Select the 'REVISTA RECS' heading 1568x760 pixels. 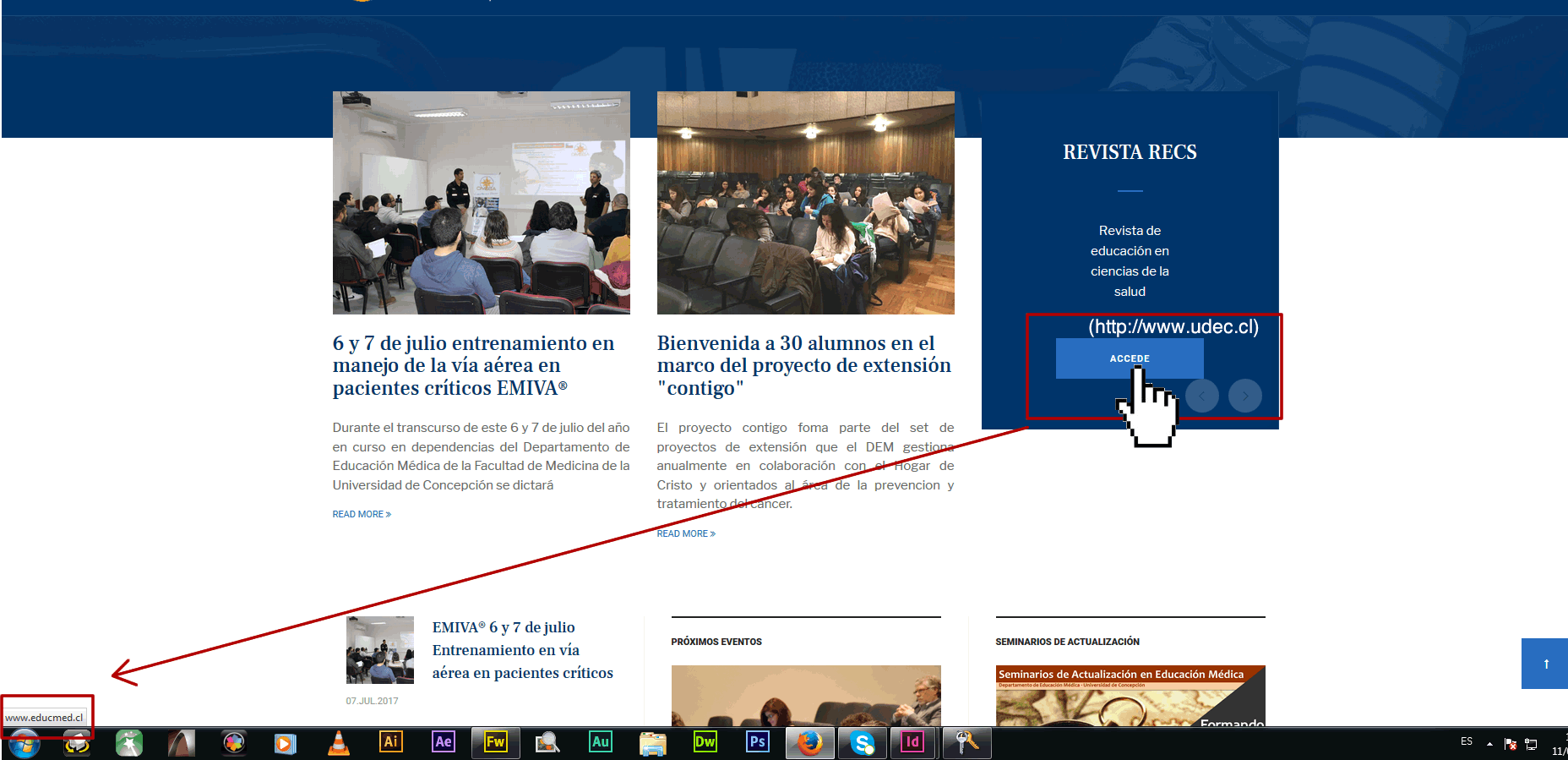pyautogui.click(x=1130, y=152)
